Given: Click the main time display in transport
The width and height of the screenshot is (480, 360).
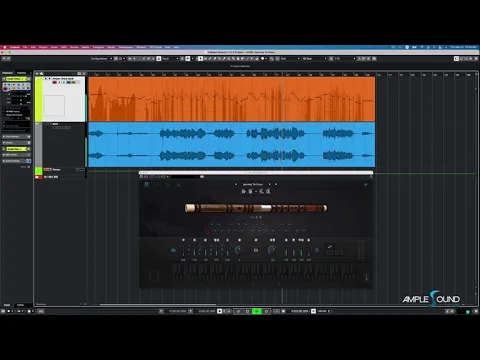Looking at the screenshot, I should pos(299,311).
